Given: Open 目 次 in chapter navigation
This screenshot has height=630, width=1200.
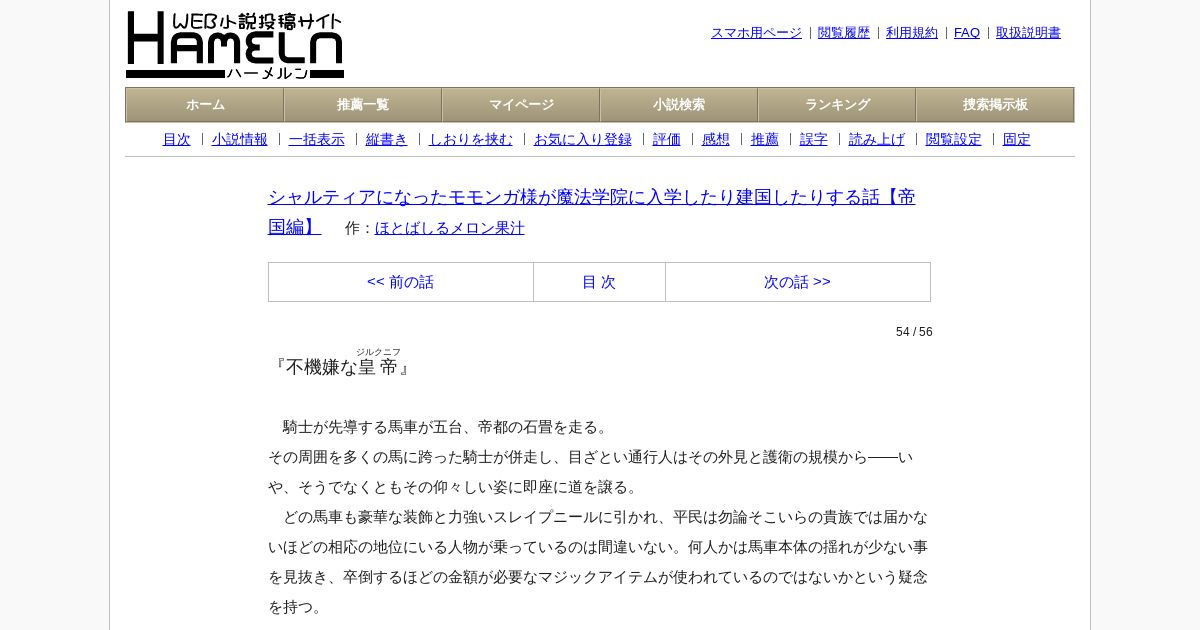Looking at the screenshot, I should pyautogui.click(x=599, y=282).
